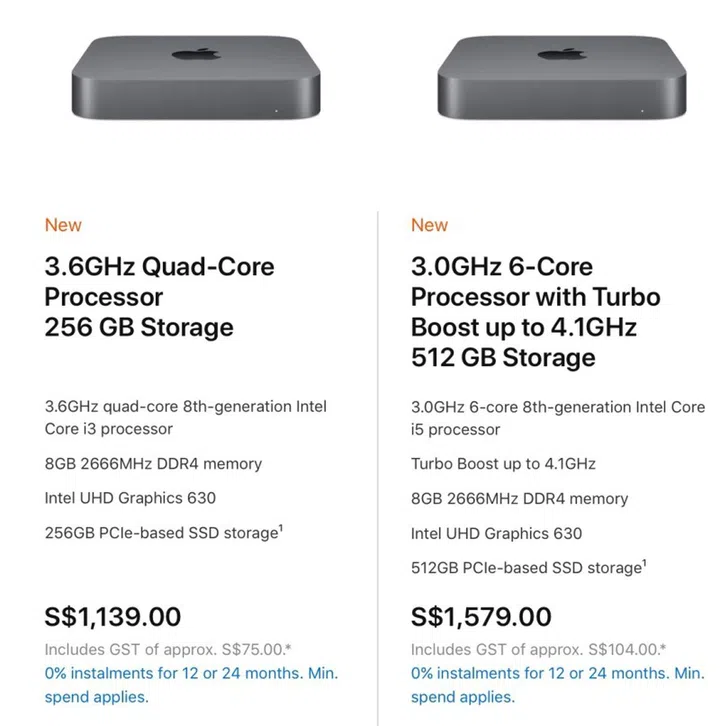
Task: Click left Intel UHD Graphics 630 spec
Action: (130, 498)
